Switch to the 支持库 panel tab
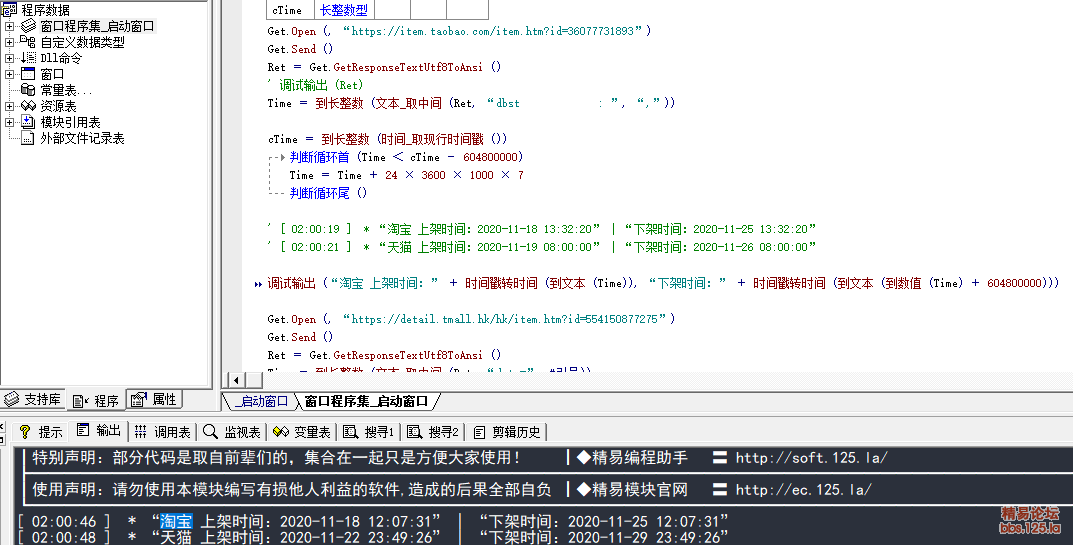1073x545 pixels. point(32,400)
